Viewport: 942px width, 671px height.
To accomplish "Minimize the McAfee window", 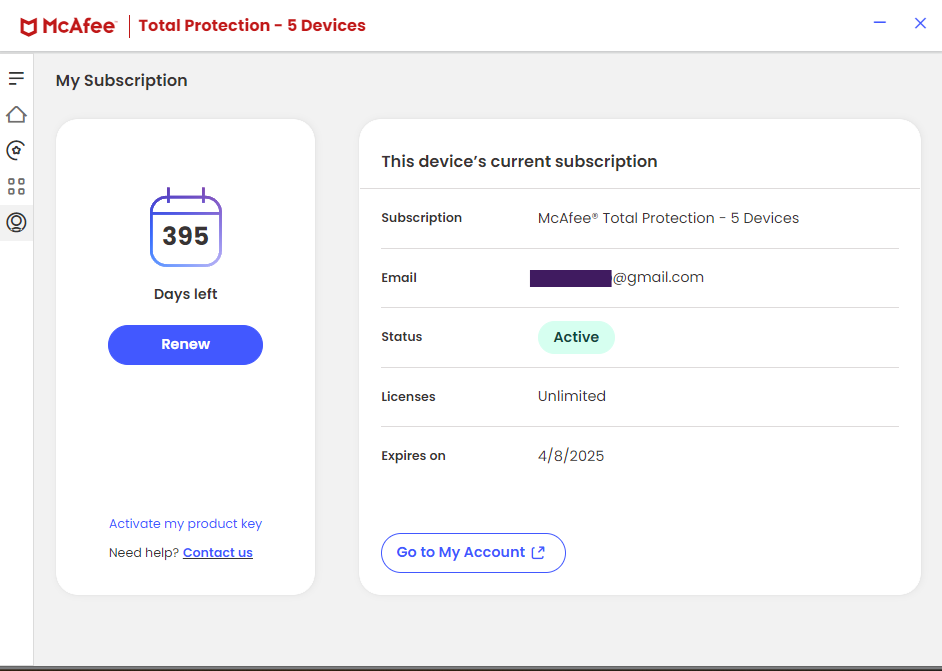I will (879, 22).
